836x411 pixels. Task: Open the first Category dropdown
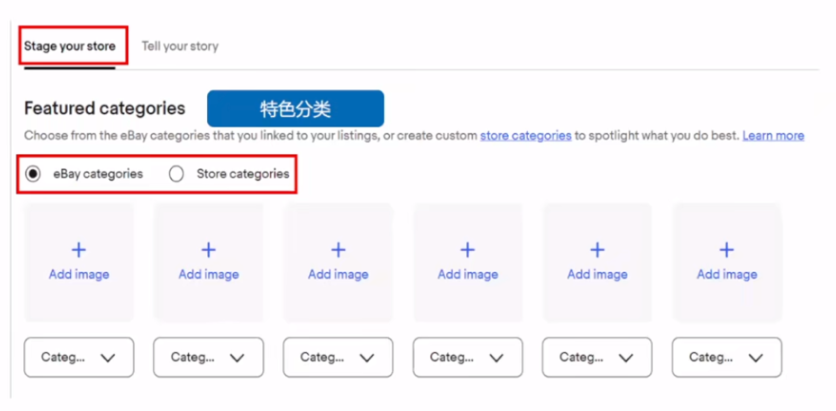[x=79, y=357]
